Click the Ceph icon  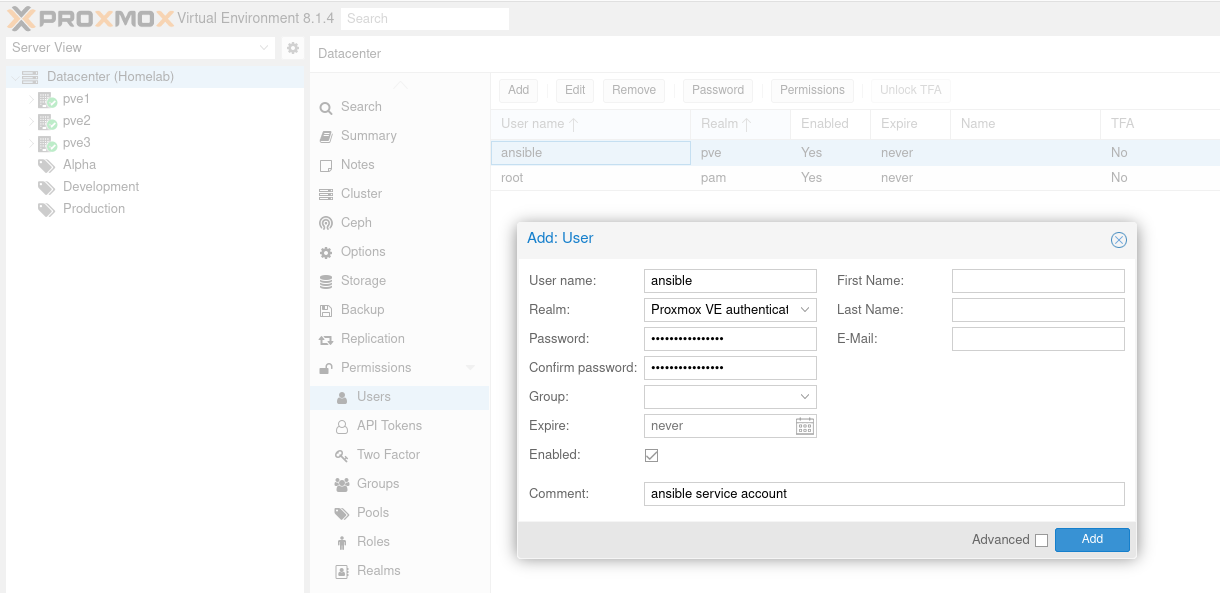click(326, 223)
